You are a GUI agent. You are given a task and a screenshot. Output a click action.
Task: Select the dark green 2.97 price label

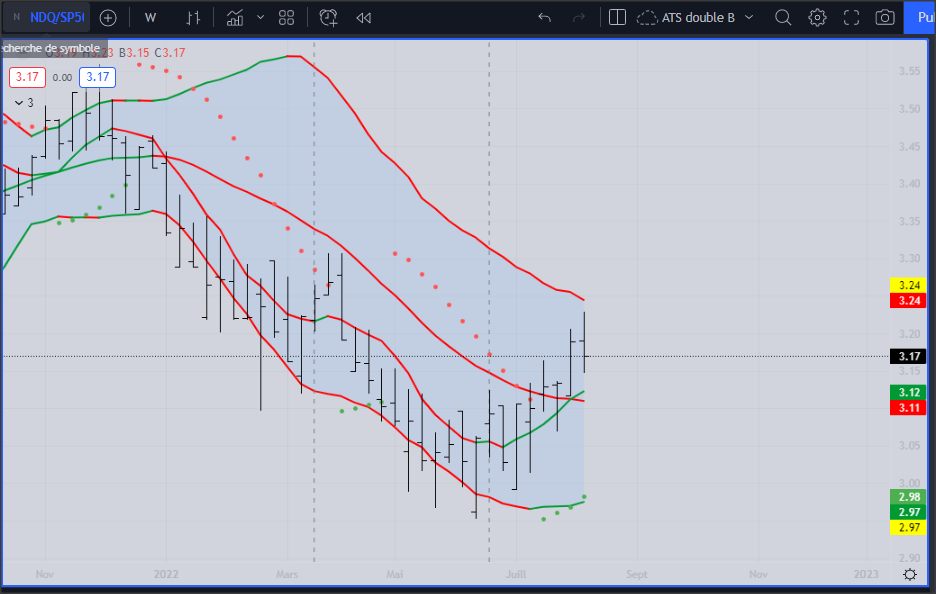pos(909,512)
